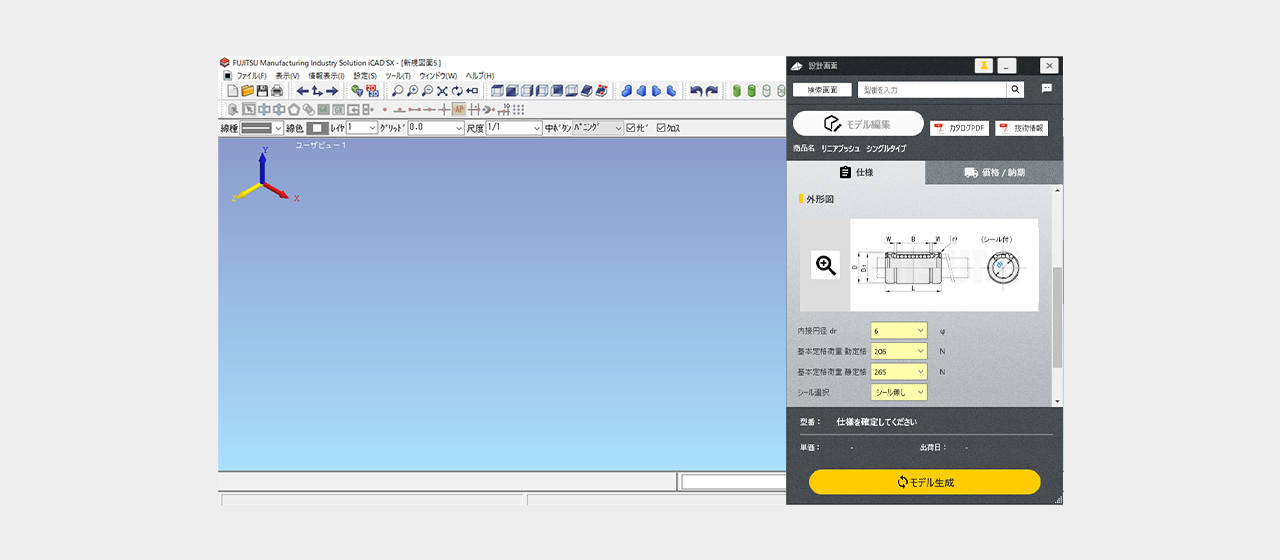Toggle the AP snap button
This screenshot has height=560, width=1280.
(x=459, y=109)
